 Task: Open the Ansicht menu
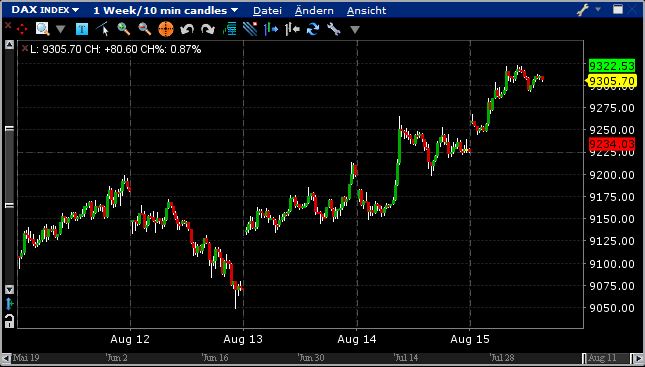coord(366,10)
